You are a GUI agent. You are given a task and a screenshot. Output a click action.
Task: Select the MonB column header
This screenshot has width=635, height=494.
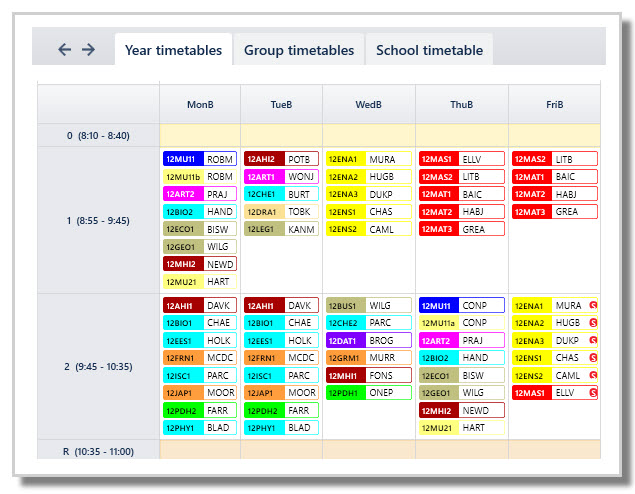tap(200, 104)
